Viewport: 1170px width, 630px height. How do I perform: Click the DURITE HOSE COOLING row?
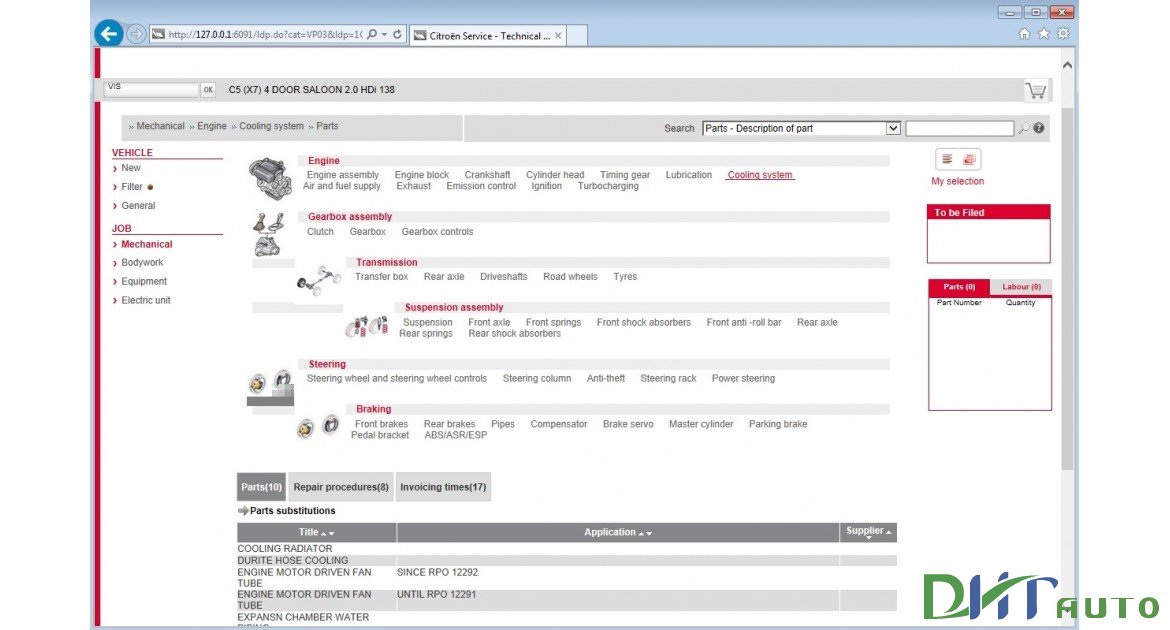tap(567, 561)
